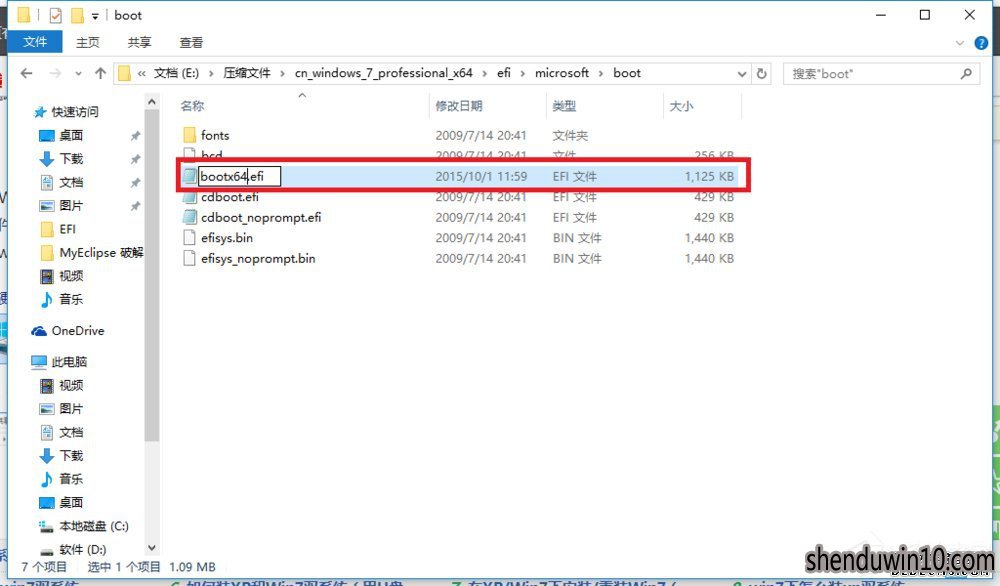Viewport: 1000px width, 586px height.
Task: Open 快速访问 in the sidebar
Action: click(x=75, y=112)
